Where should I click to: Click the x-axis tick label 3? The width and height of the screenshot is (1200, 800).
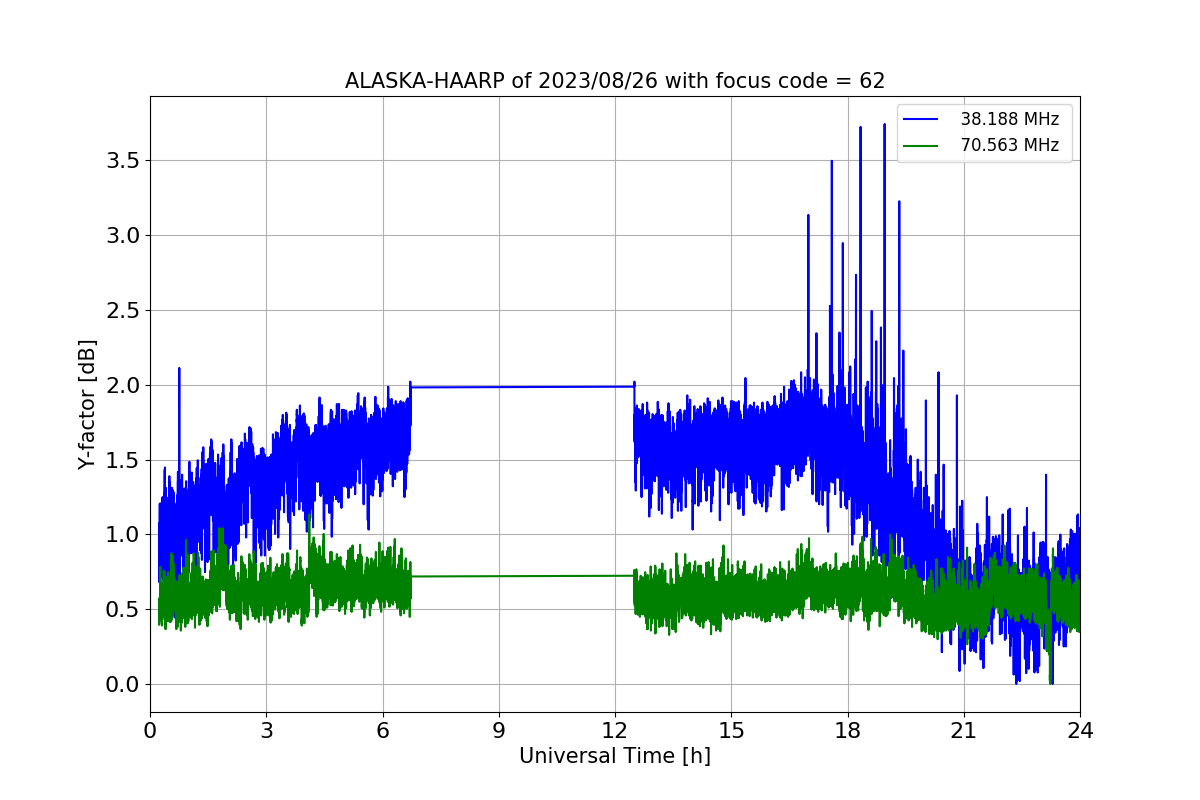(x=266, y=730)
